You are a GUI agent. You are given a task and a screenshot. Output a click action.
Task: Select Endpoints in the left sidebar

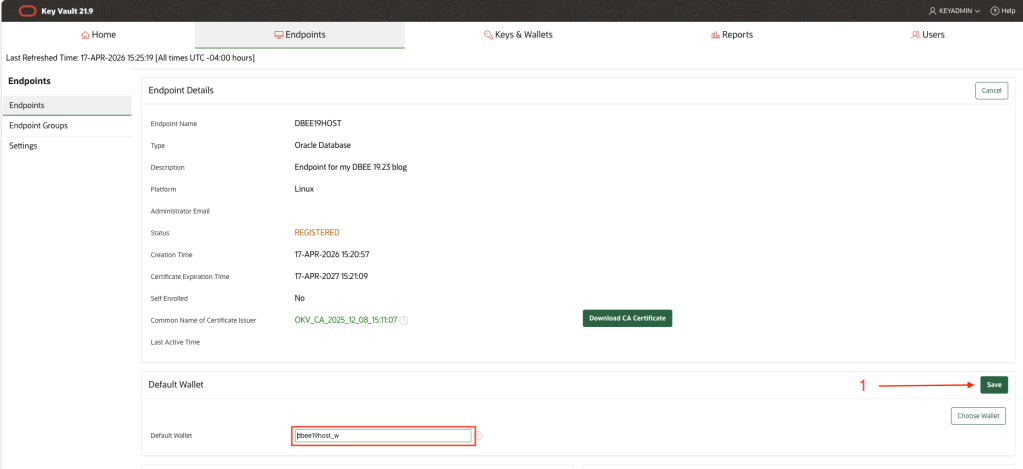coord(27,105)
